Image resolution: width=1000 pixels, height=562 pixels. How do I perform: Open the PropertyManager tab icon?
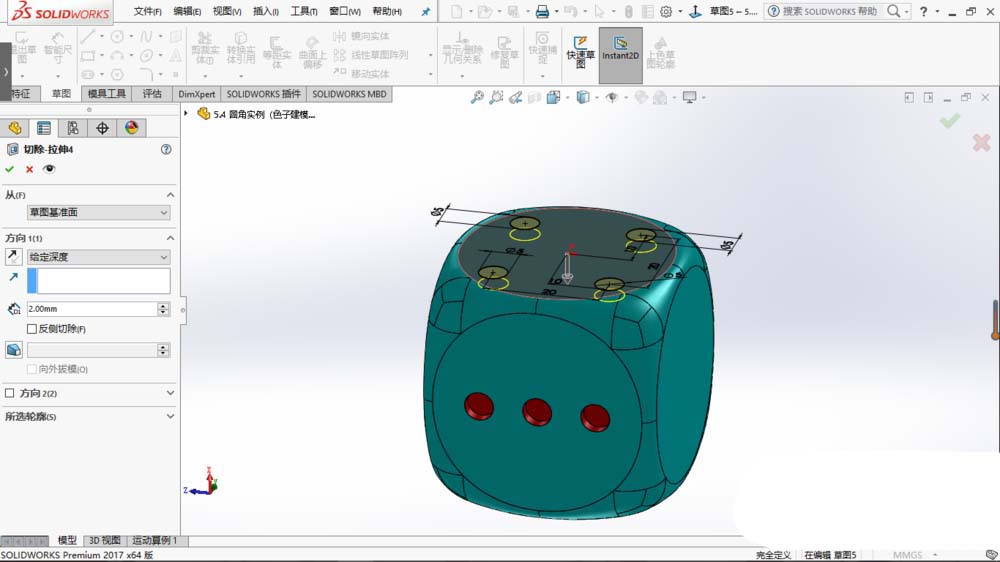pyautogui.click(x=43, y=128)
